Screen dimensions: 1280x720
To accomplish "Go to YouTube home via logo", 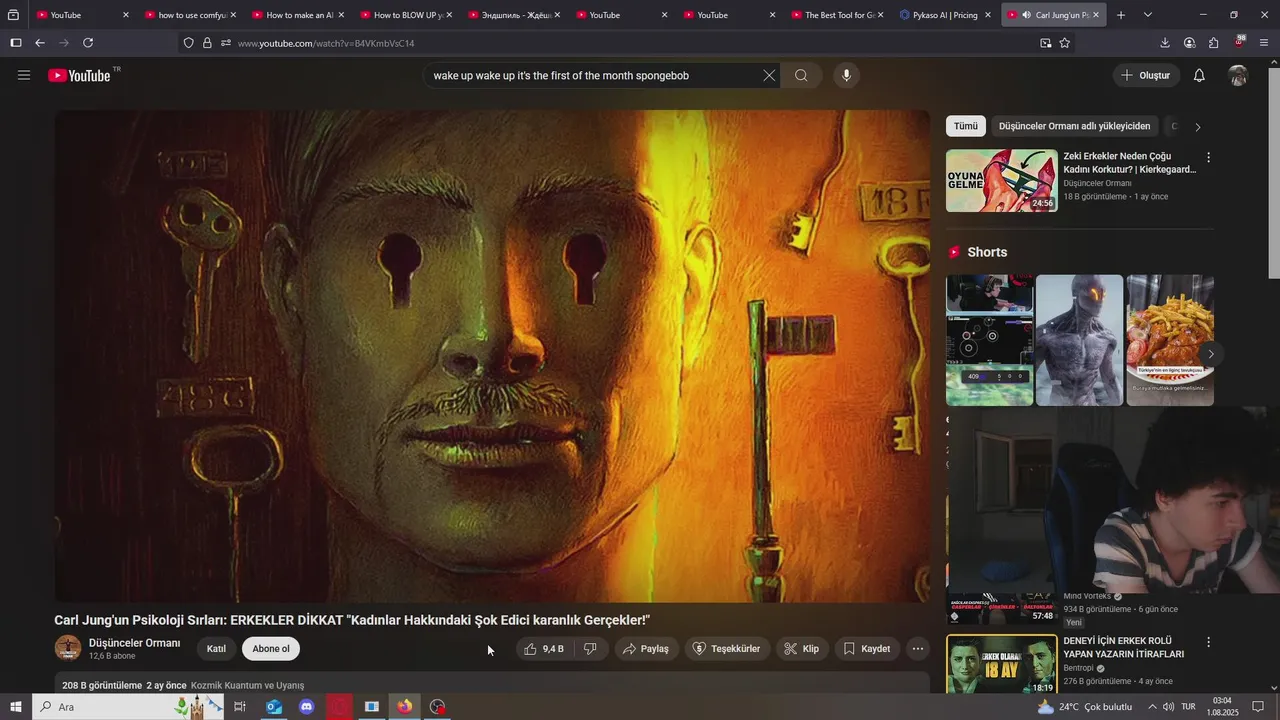I will click(79, 75).
